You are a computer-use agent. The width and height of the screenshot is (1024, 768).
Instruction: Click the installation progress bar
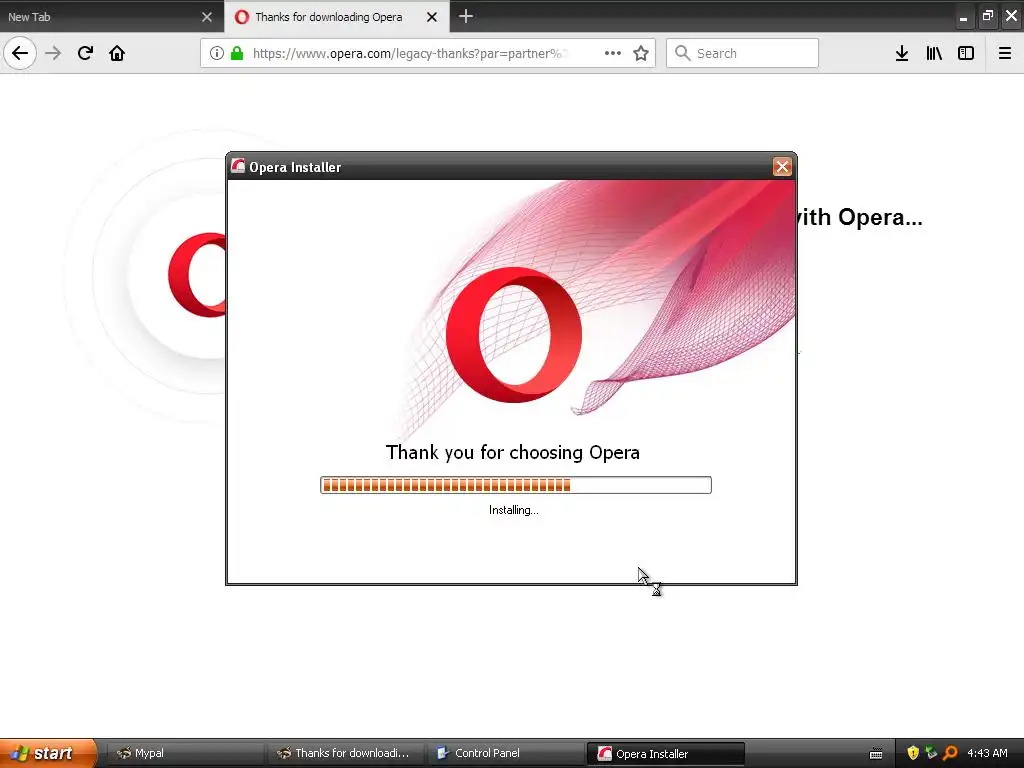[515, 485]
